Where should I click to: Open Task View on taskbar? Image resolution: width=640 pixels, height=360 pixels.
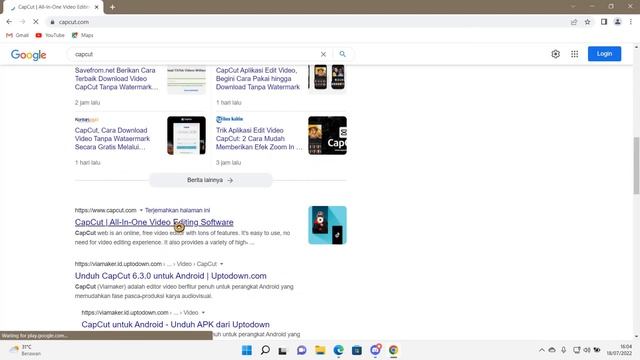click(282, 350)
